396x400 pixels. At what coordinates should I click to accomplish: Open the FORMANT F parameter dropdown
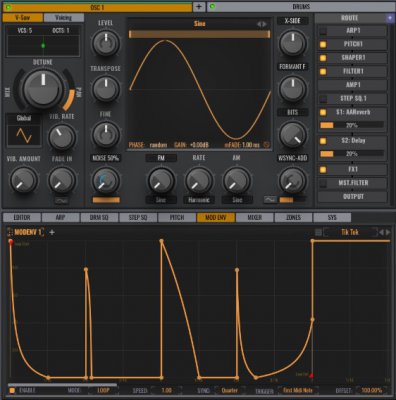pos(293,67)
